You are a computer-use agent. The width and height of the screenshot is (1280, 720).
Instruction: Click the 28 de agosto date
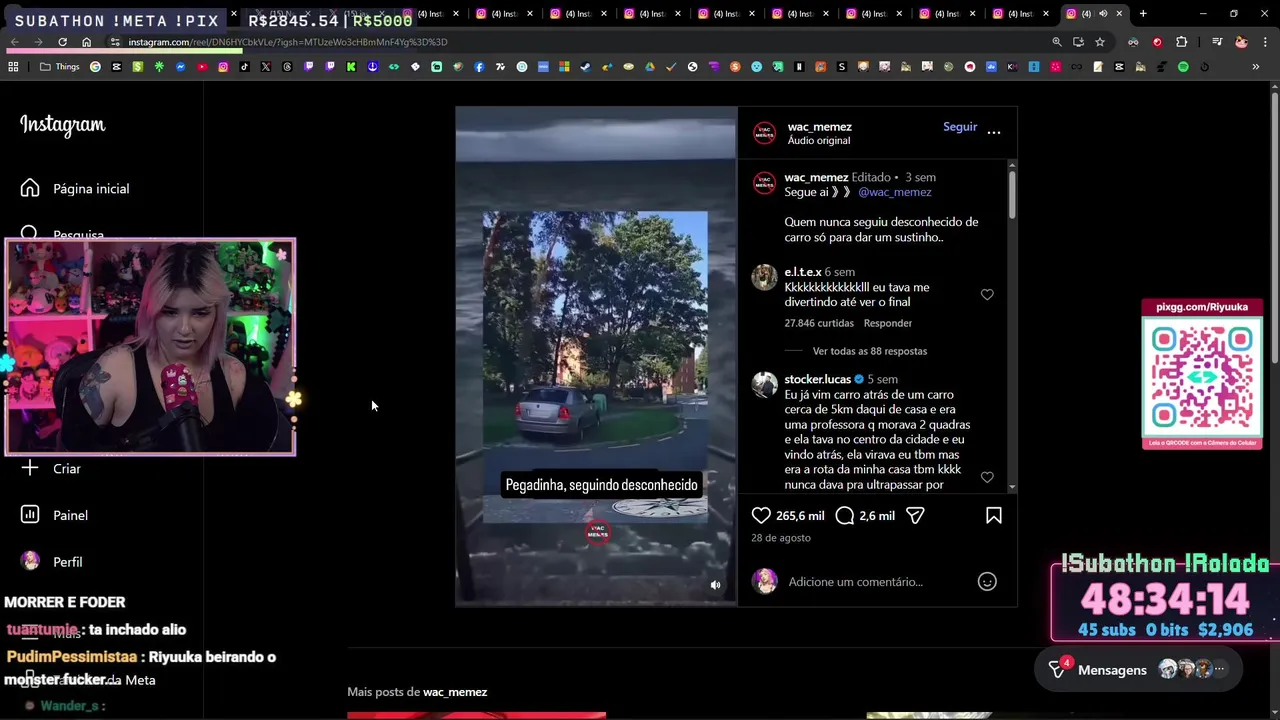tap(781, 538)
